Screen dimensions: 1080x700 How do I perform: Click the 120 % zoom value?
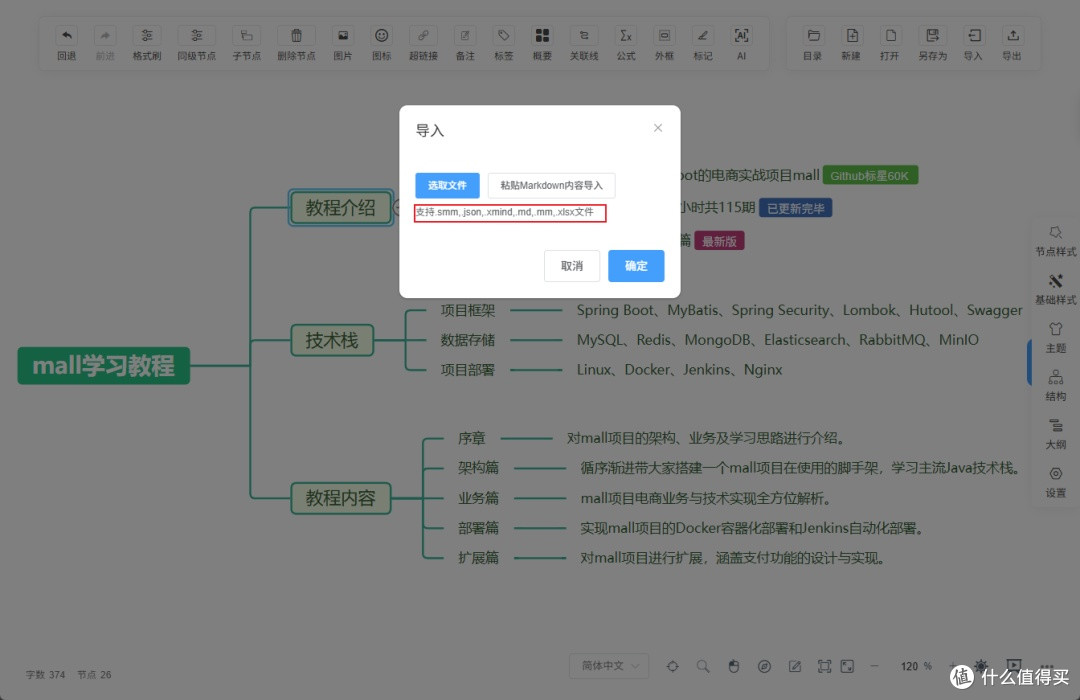(916, 666)
